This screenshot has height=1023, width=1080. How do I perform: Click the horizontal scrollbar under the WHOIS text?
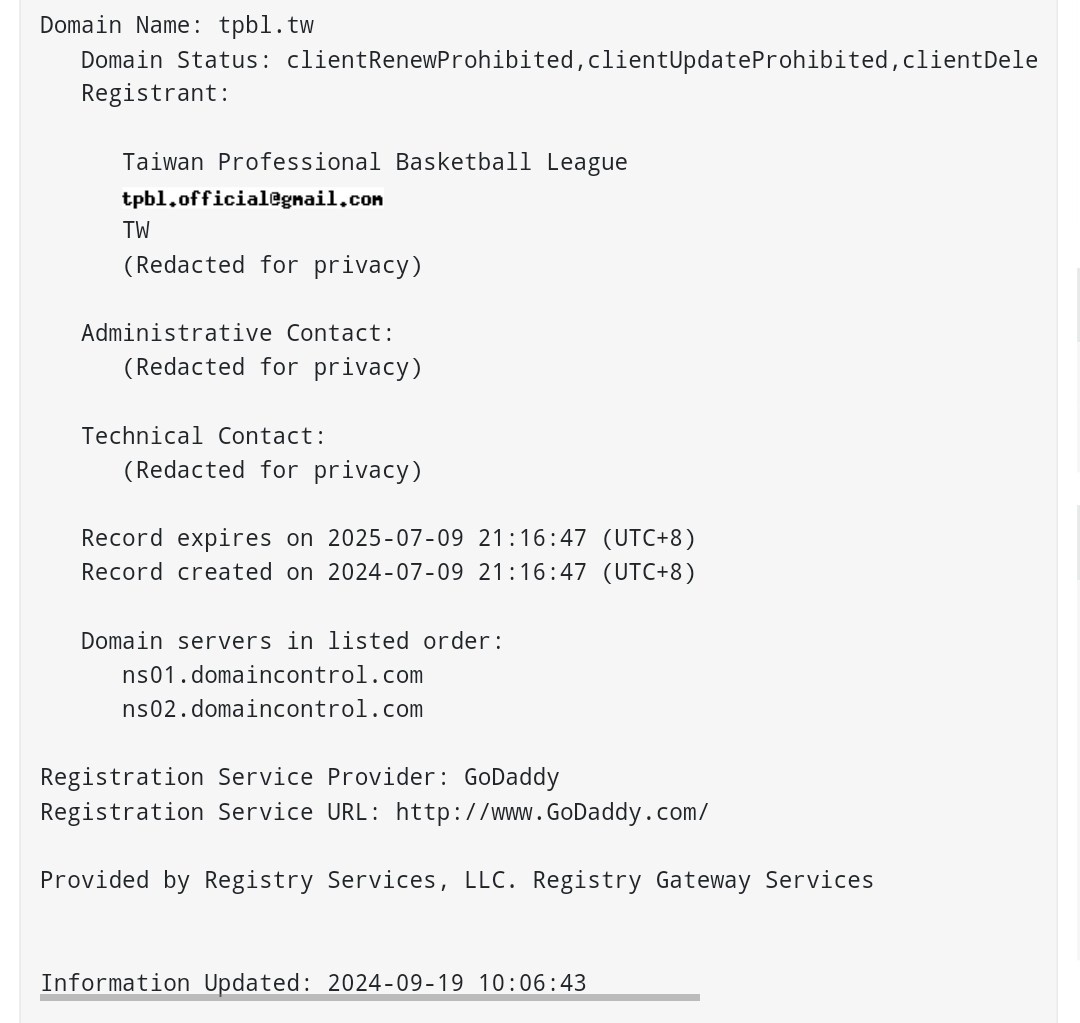tap(369, 997)
